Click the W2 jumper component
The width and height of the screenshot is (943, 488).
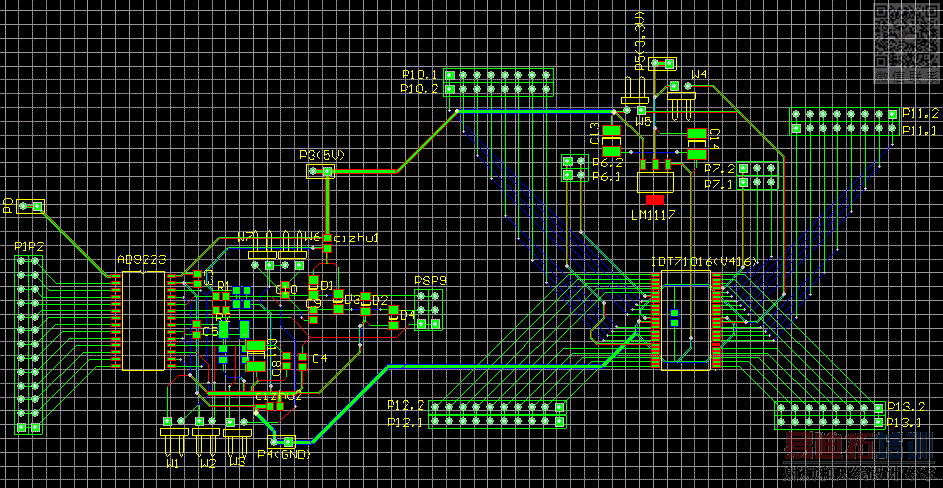206,436
